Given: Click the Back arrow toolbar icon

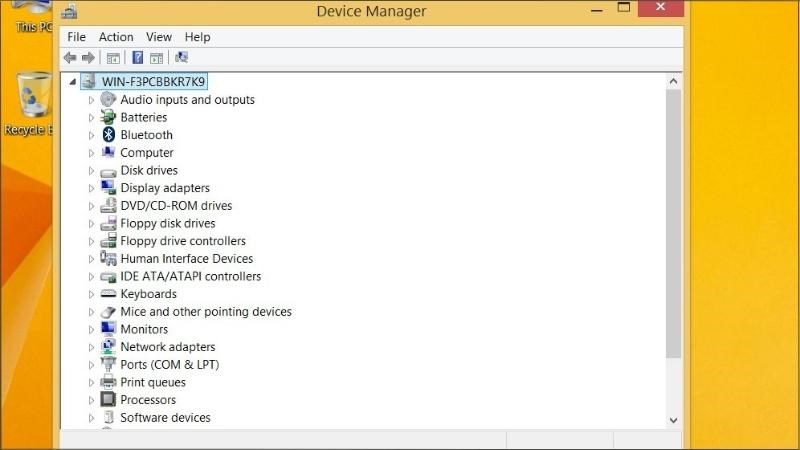Looking at the screenshot, I should point(70,58).
